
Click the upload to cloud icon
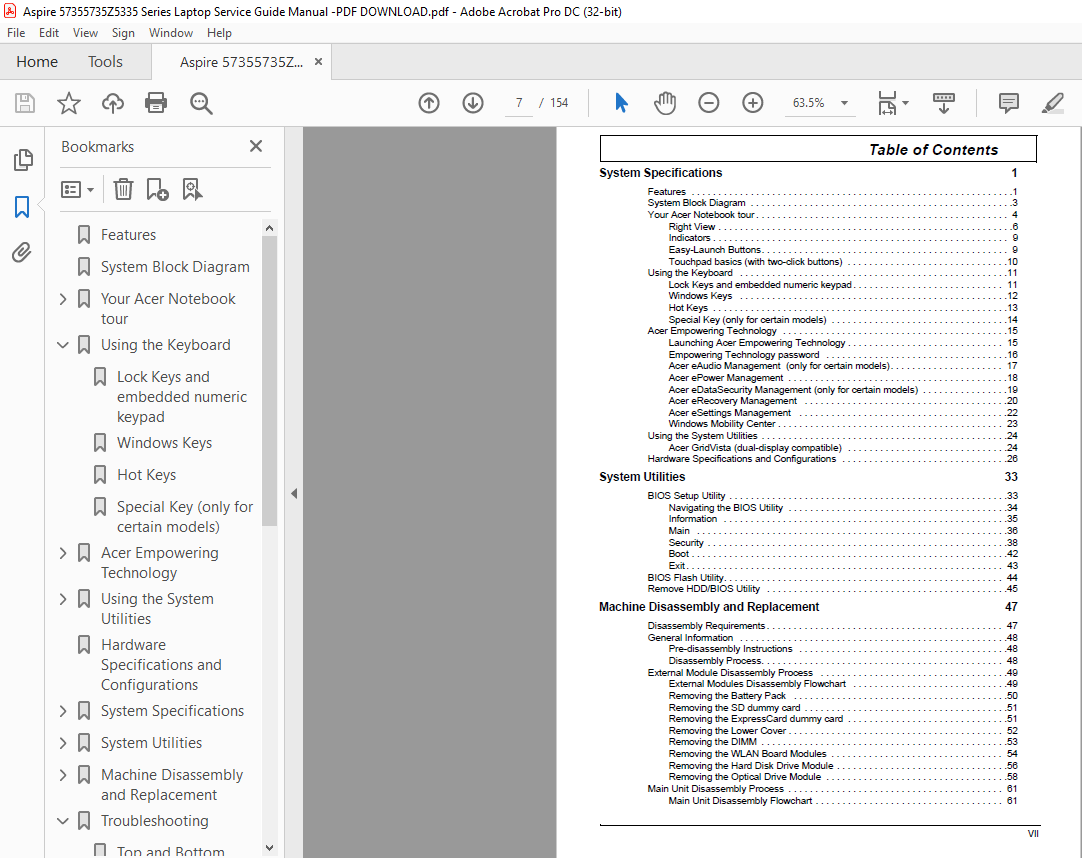coord(113,103)
